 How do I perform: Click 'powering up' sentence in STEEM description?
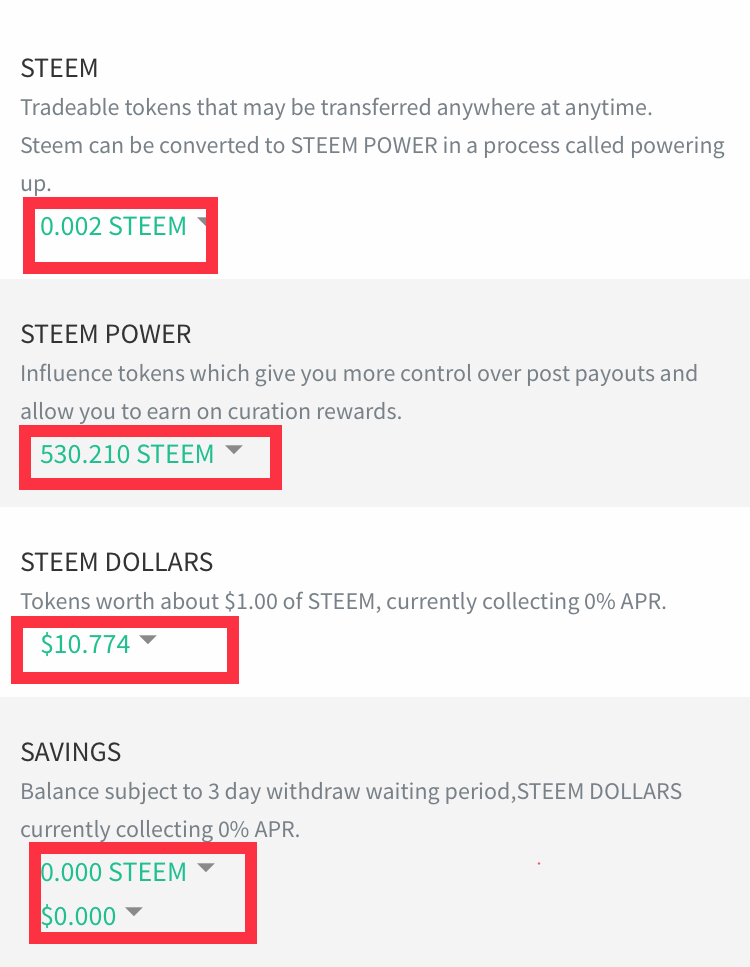pos(373,165)
